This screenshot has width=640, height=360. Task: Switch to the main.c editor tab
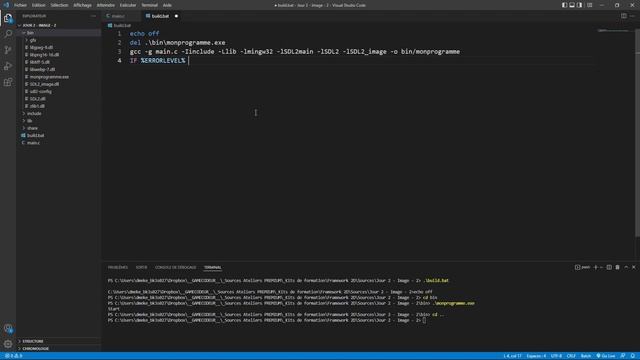[121, 16]
